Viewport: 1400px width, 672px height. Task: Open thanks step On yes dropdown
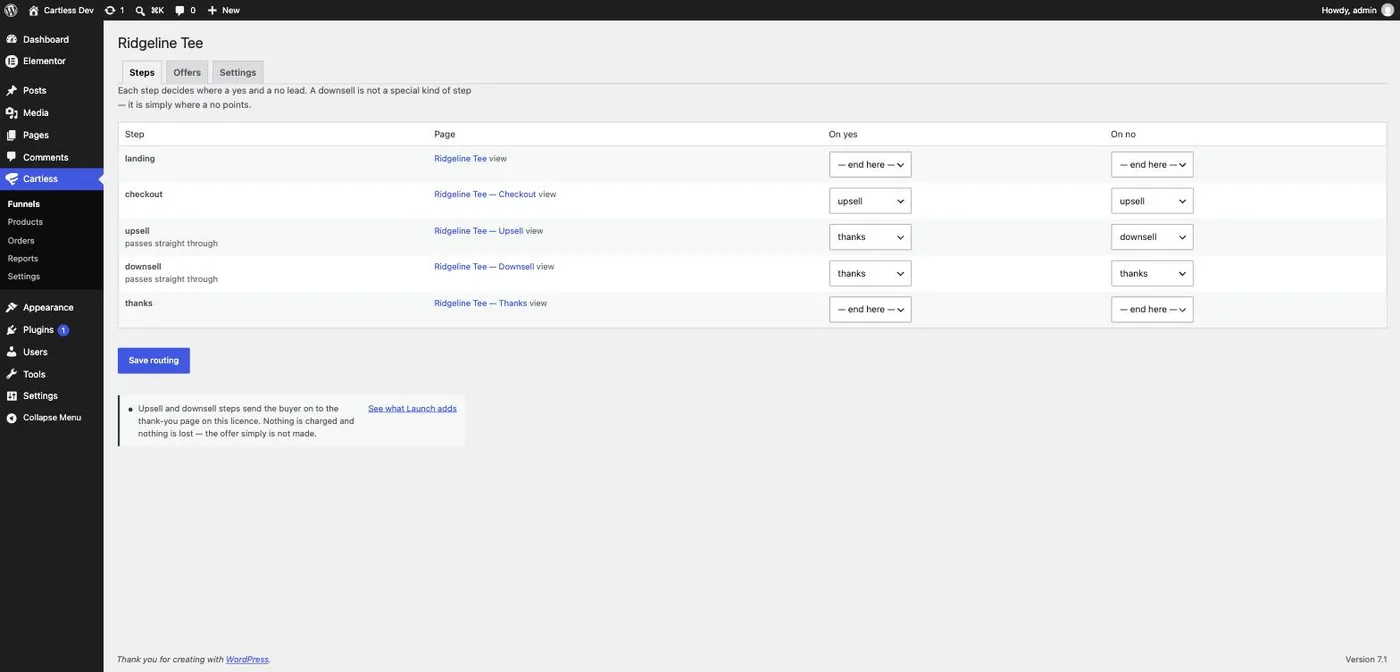click(870, 310)
